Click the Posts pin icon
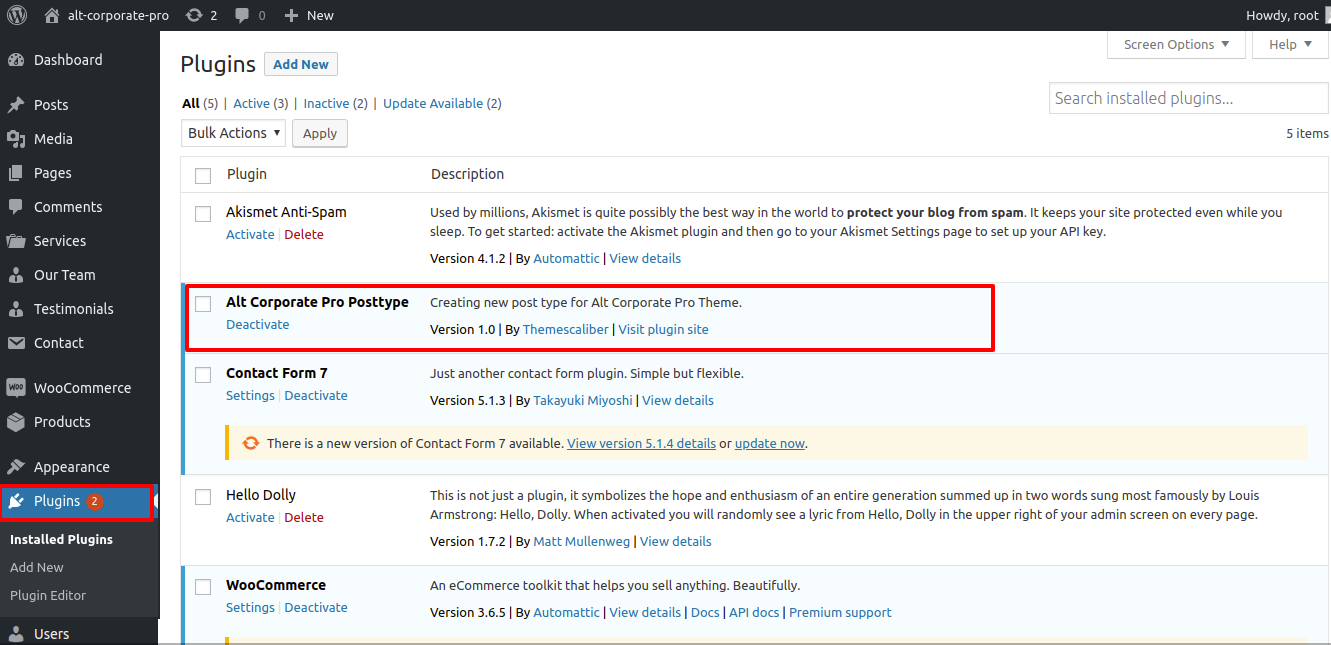 pyautogui.click(x=16, y=105)
